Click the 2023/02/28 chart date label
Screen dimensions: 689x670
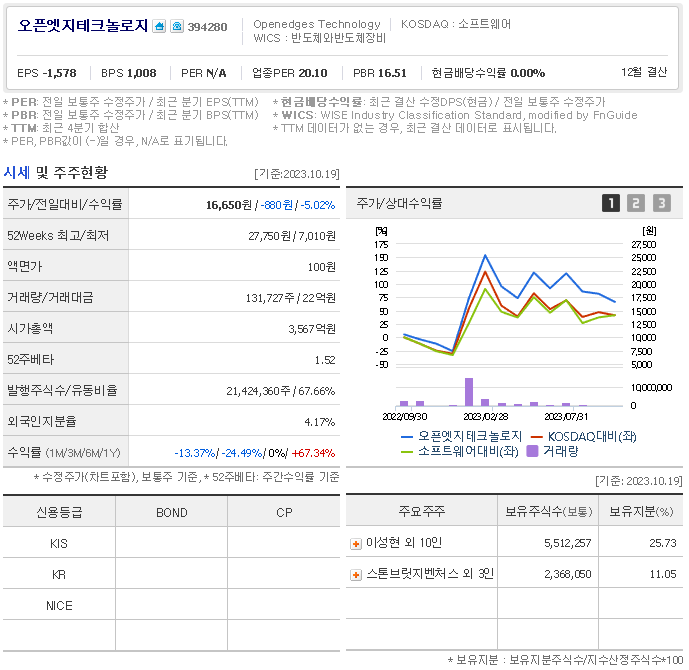click(486, 416)
